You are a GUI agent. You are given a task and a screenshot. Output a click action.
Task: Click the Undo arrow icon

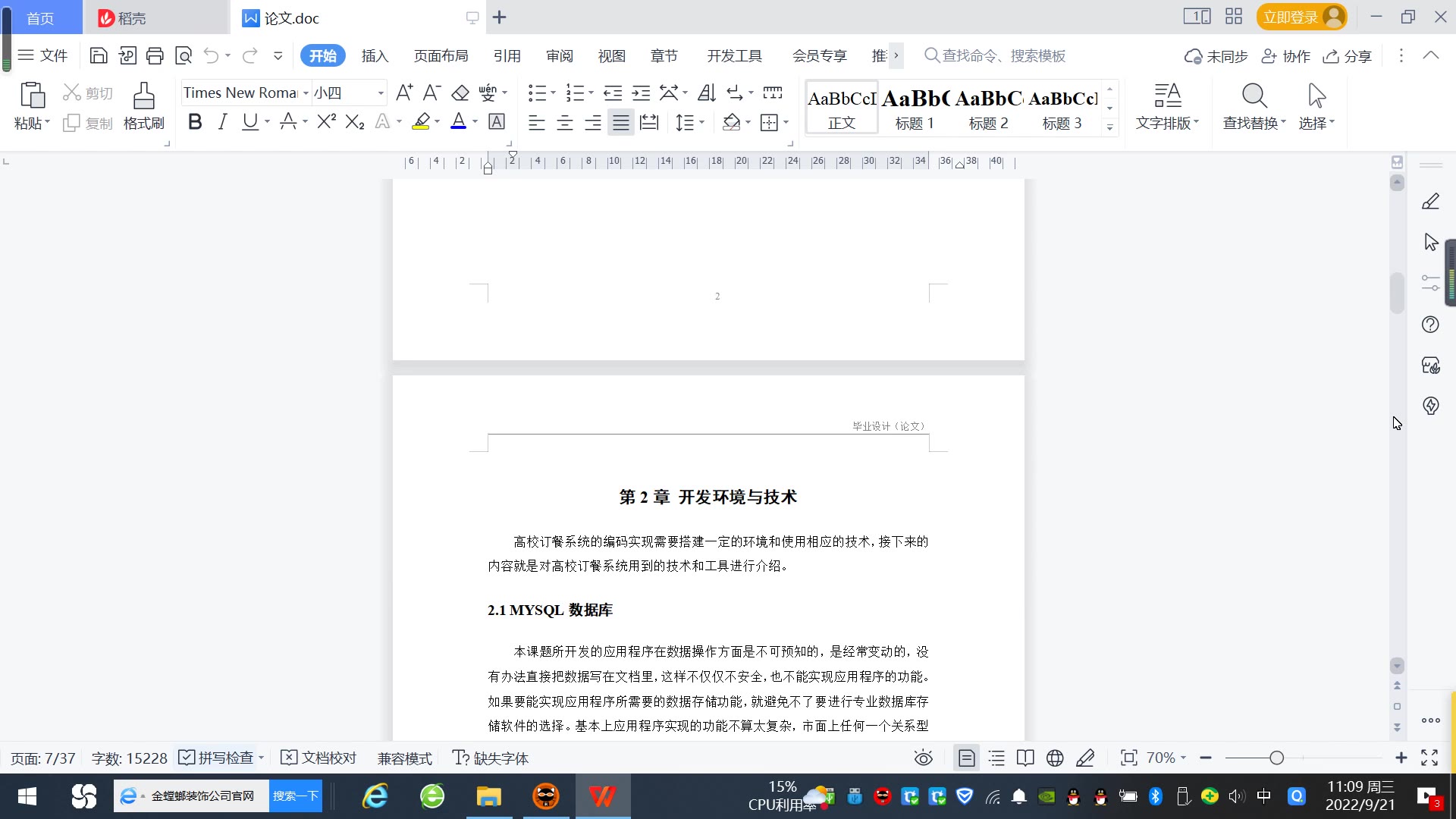click(x=212, y=55)
